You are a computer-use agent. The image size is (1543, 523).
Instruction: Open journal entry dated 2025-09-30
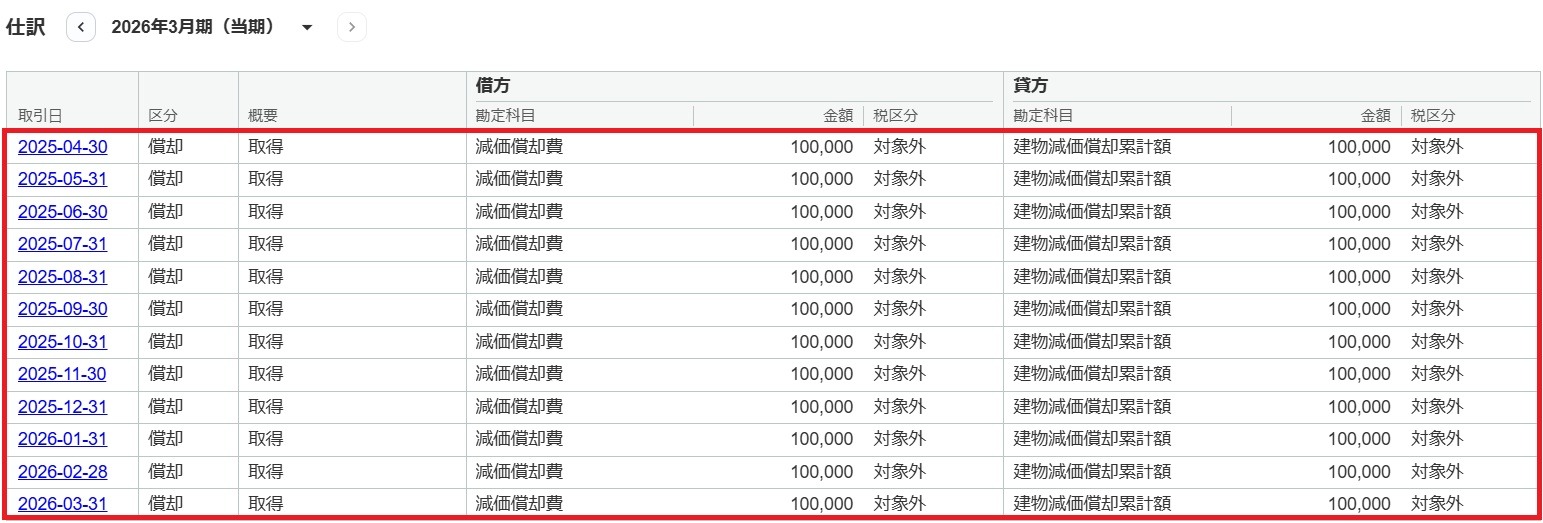[x=62, y=309]
